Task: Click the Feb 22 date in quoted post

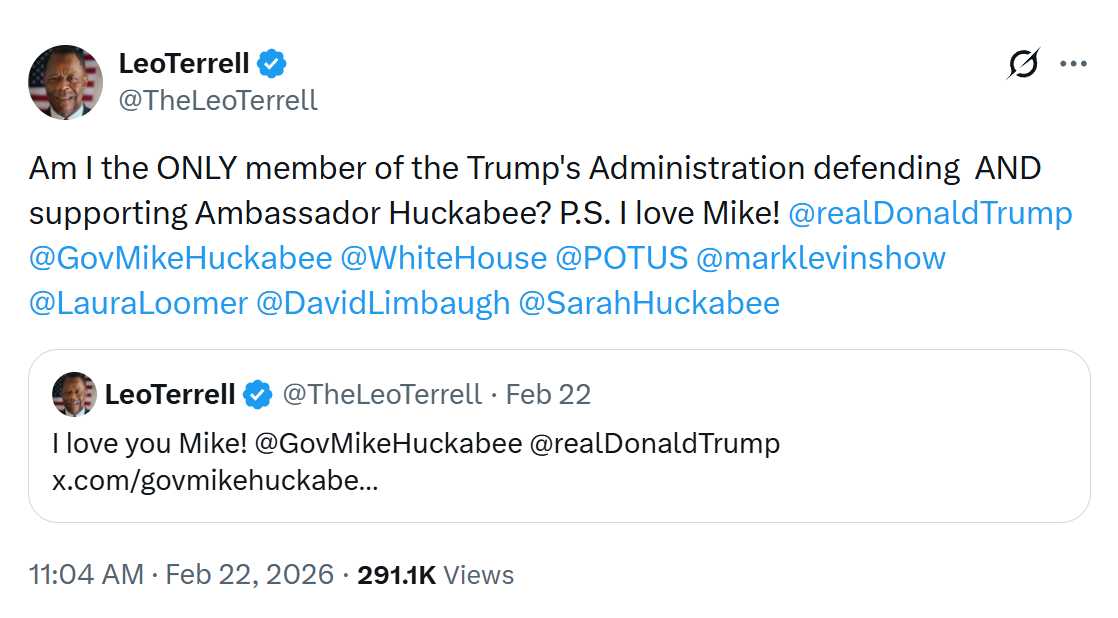Action: (548, 394)
